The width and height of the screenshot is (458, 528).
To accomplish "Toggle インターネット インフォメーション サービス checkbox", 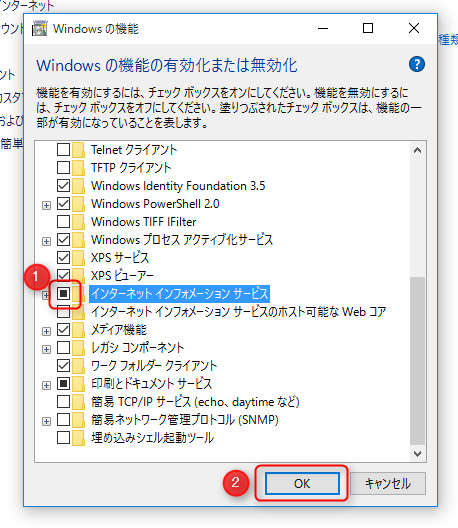I will click(63, 294).
